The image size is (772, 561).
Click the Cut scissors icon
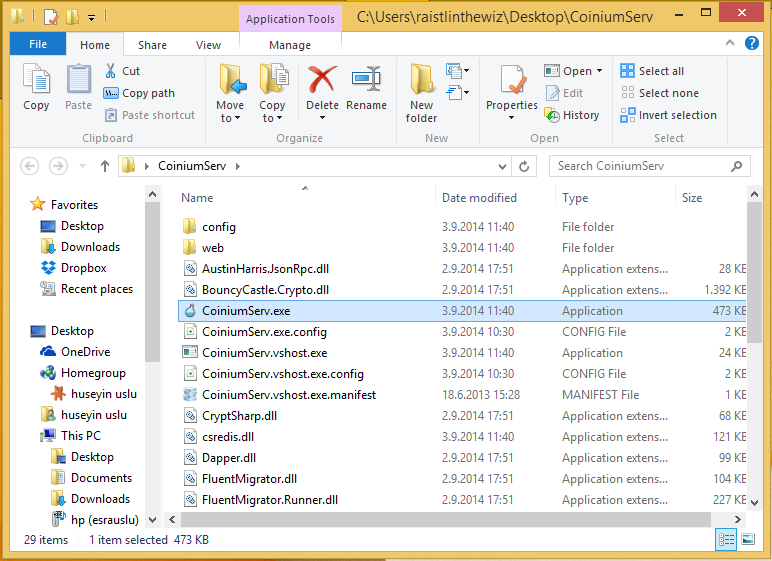(110, 71)
